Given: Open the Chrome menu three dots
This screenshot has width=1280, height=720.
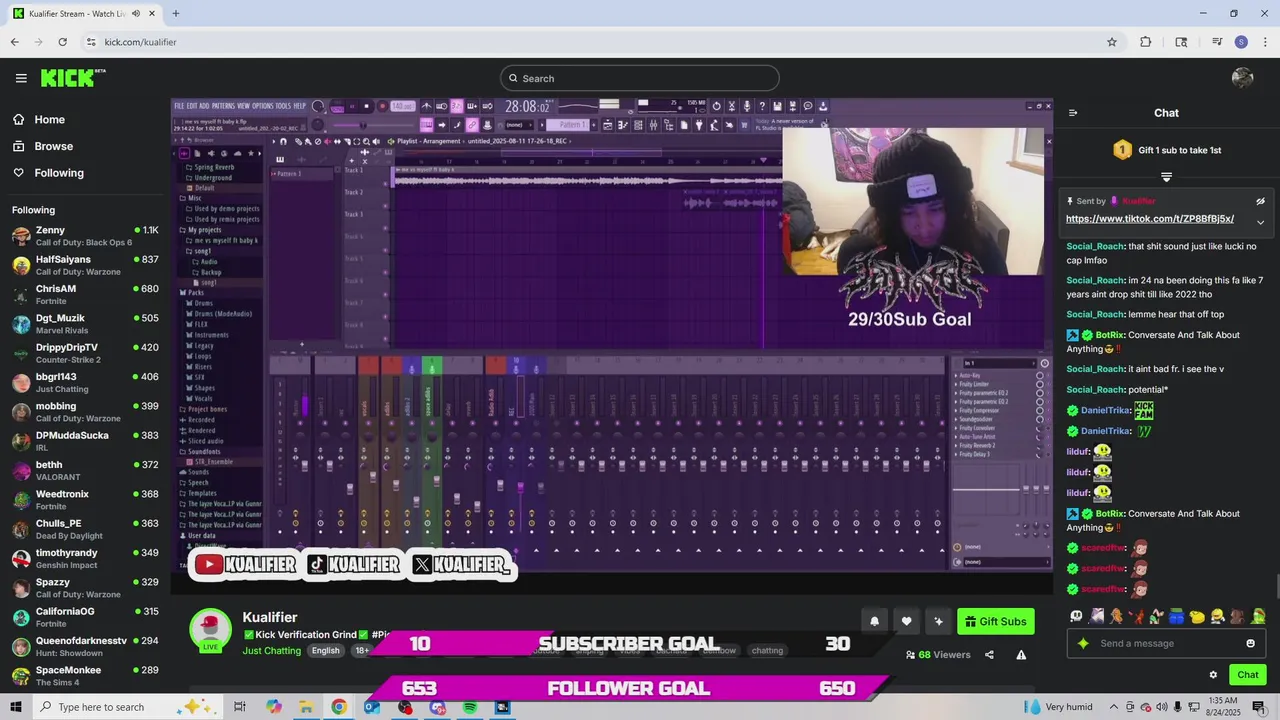Looking at the screenshot, I should (1264, 42).
